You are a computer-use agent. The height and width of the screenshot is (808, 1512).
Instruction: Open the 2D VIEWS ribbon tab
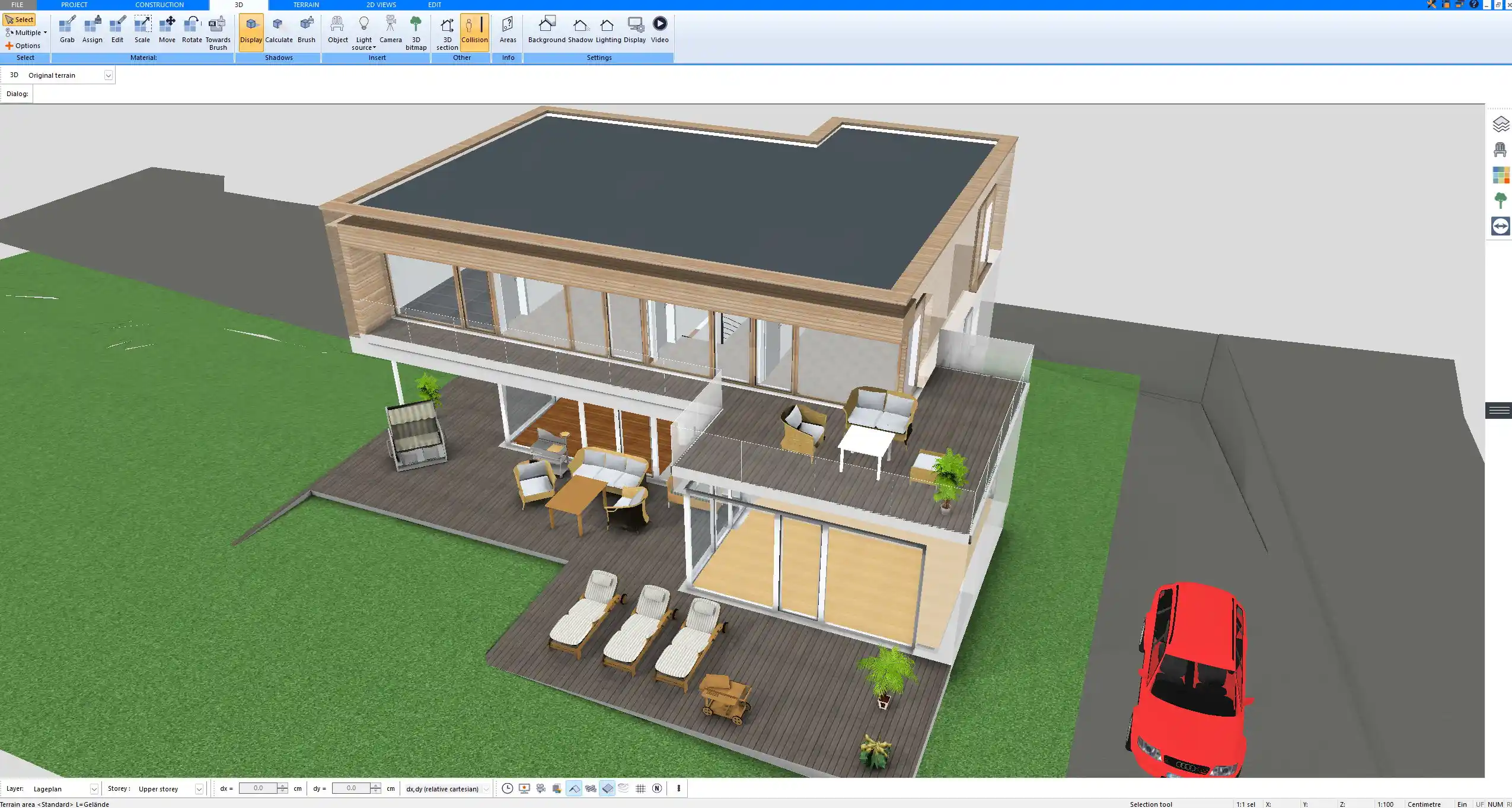381,5
